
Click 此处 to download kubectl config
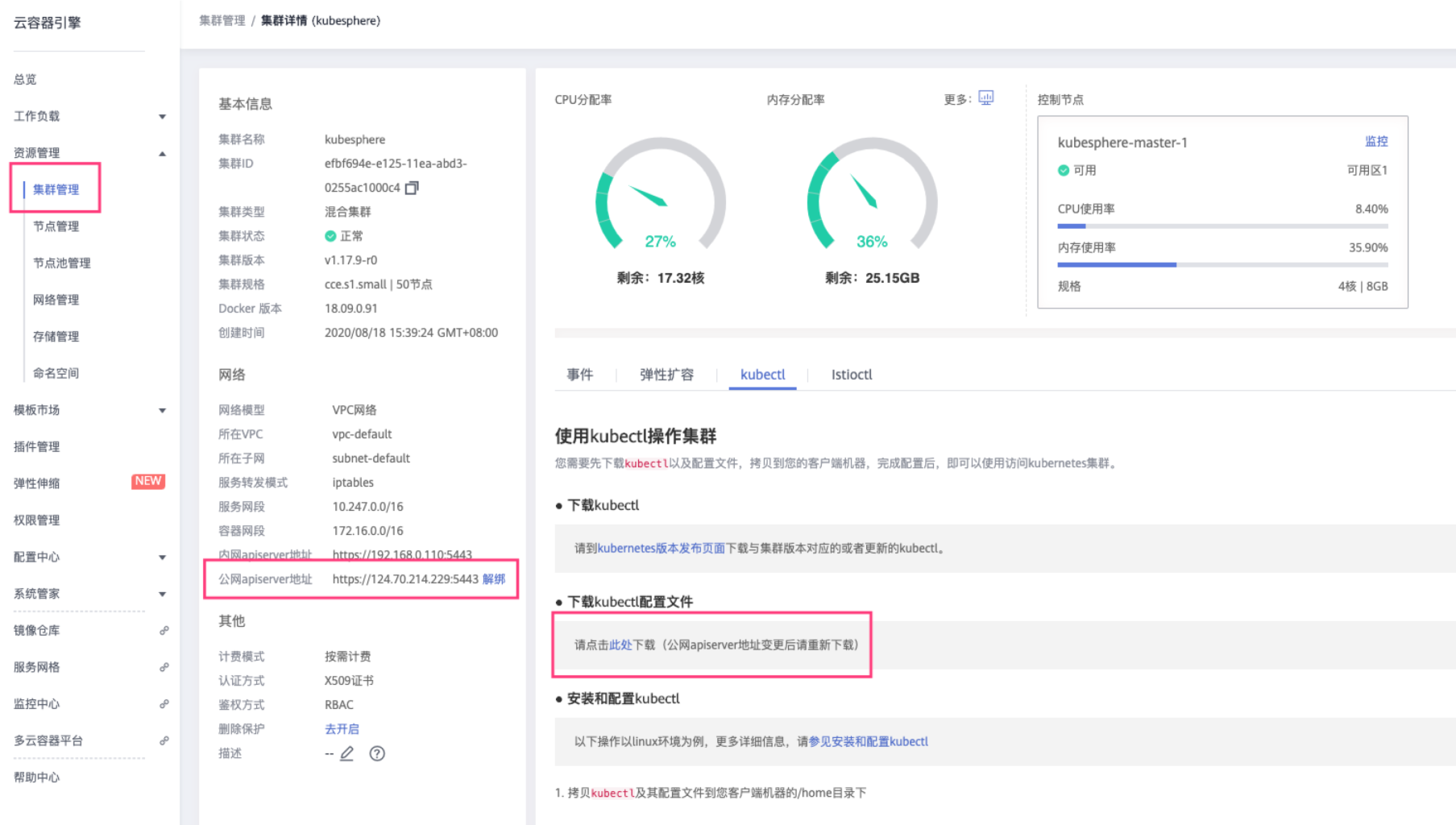[x=620, y=645]
